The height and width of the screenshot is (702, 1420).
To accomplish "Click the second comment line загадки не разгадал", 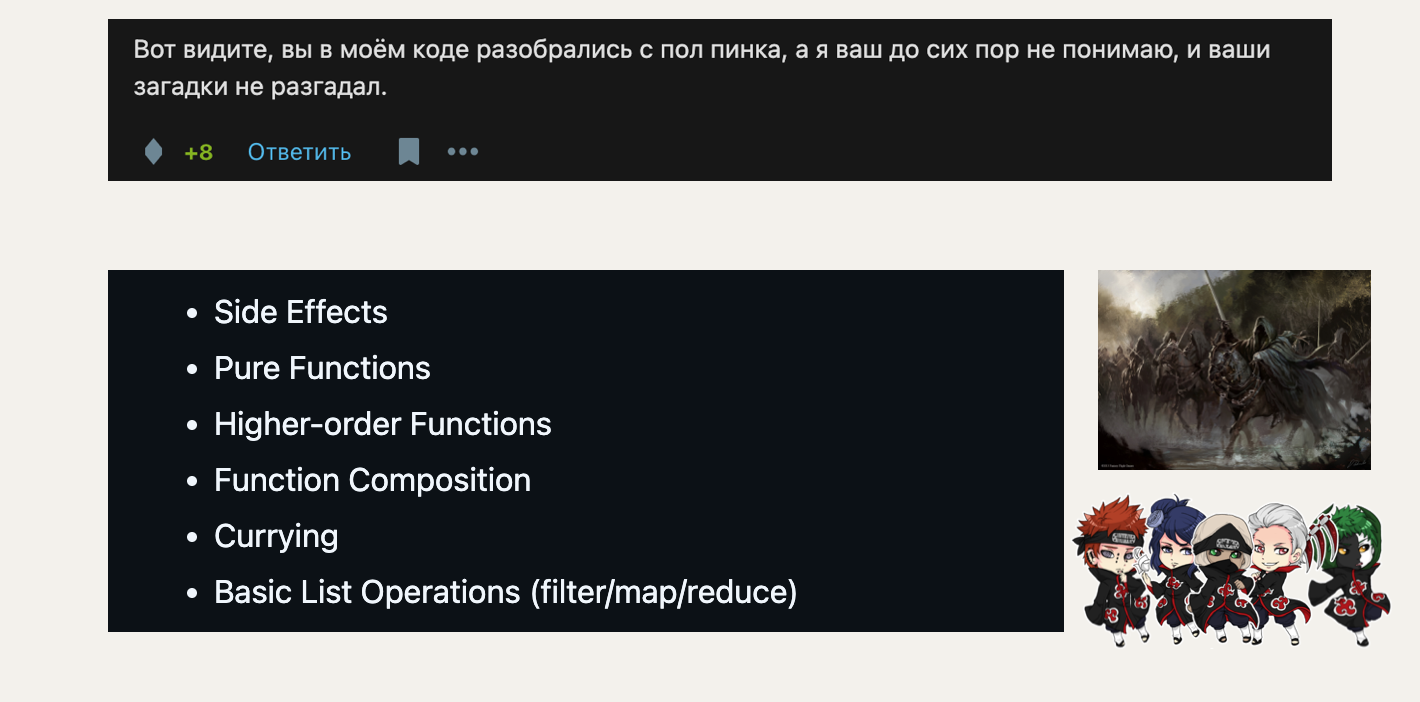I will 260,87.
